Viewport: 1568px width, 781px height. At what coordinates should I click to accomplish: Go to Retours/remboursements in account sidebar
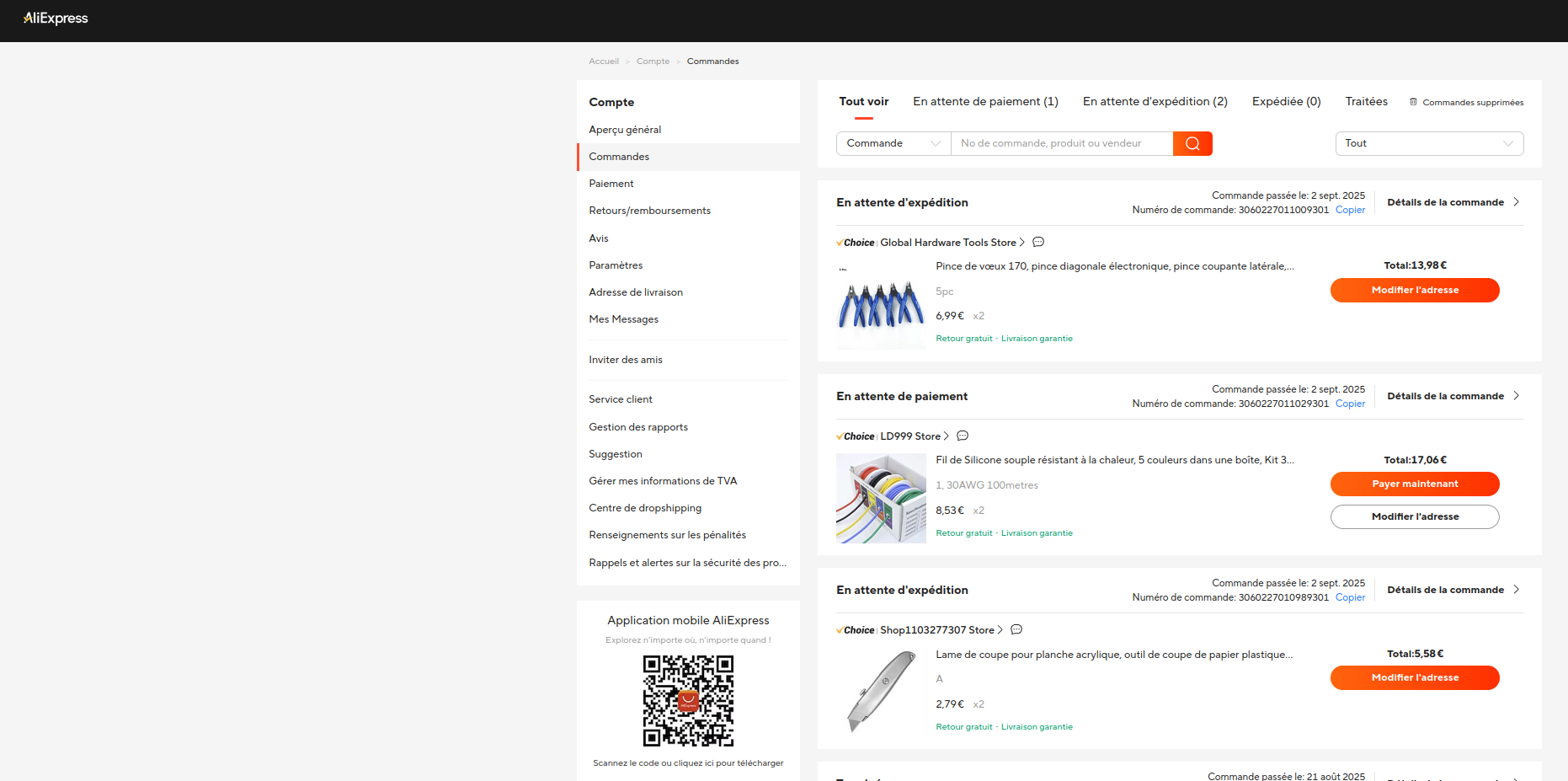click(x=649, y=211)
